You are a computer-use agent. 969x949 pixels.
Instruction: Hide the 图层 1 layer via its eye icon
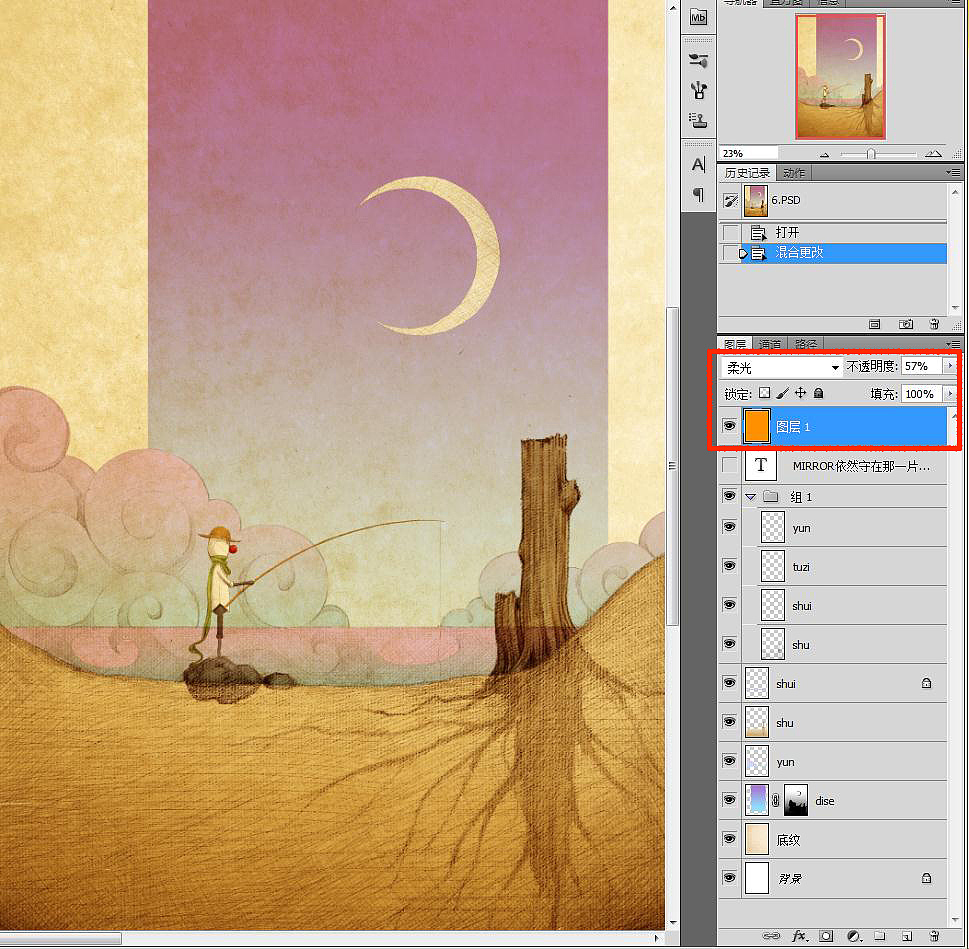point(729,426)
